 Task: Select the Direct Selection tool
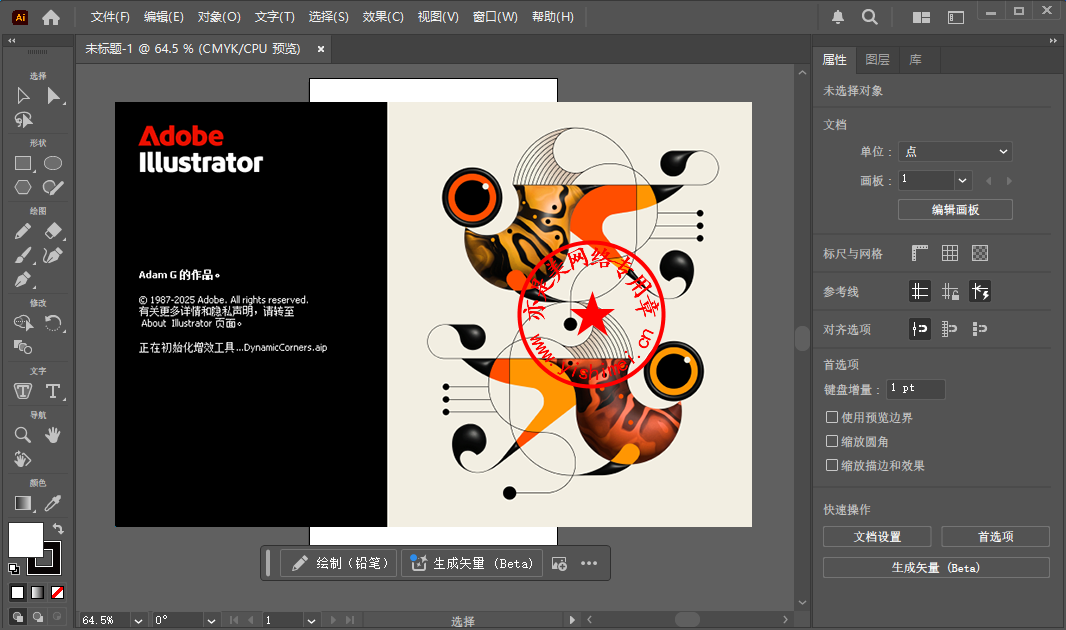pyautogui.click(x=53, y=96)
